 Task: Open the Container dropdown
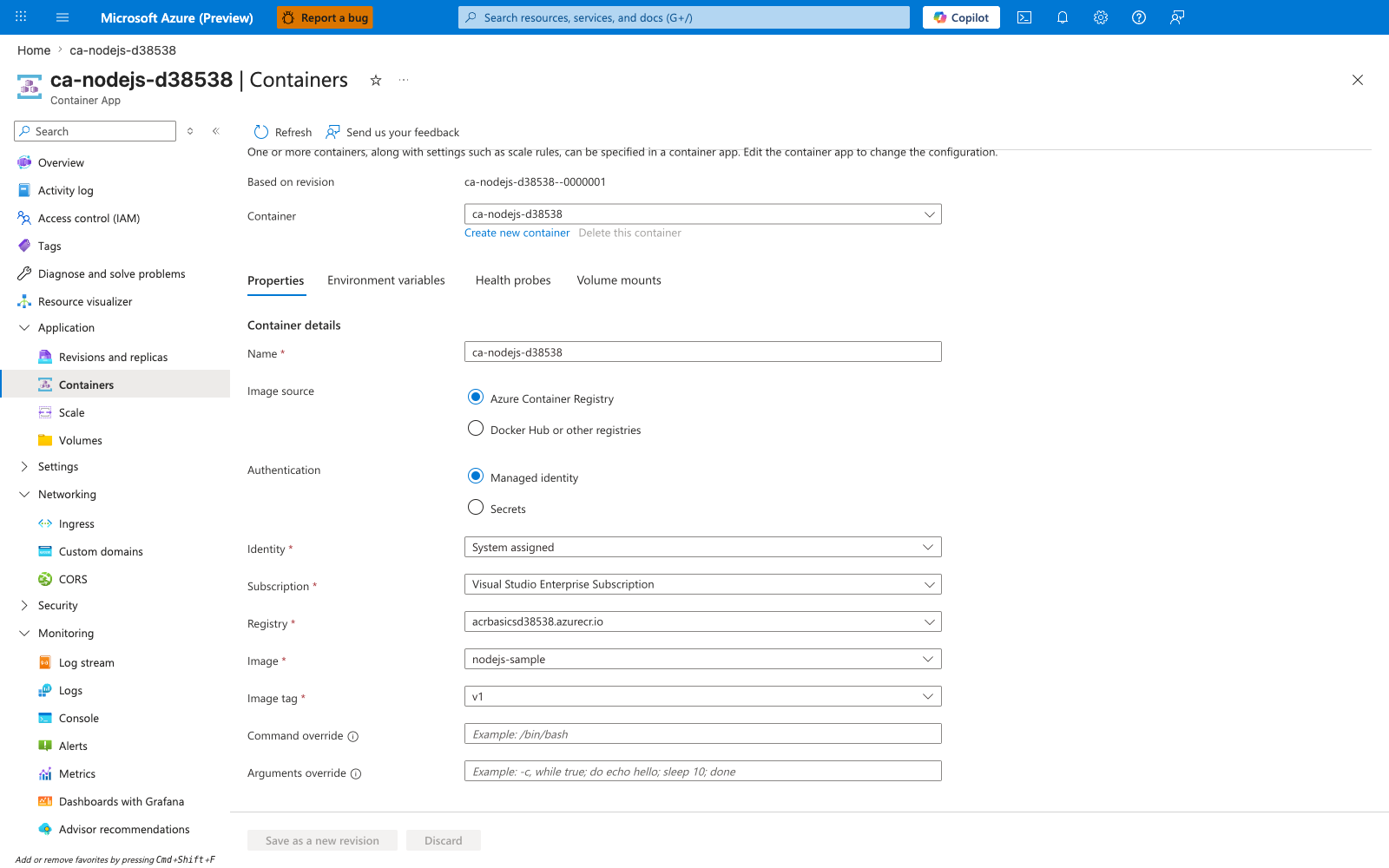pyautogui.click(x=703, y=214)
